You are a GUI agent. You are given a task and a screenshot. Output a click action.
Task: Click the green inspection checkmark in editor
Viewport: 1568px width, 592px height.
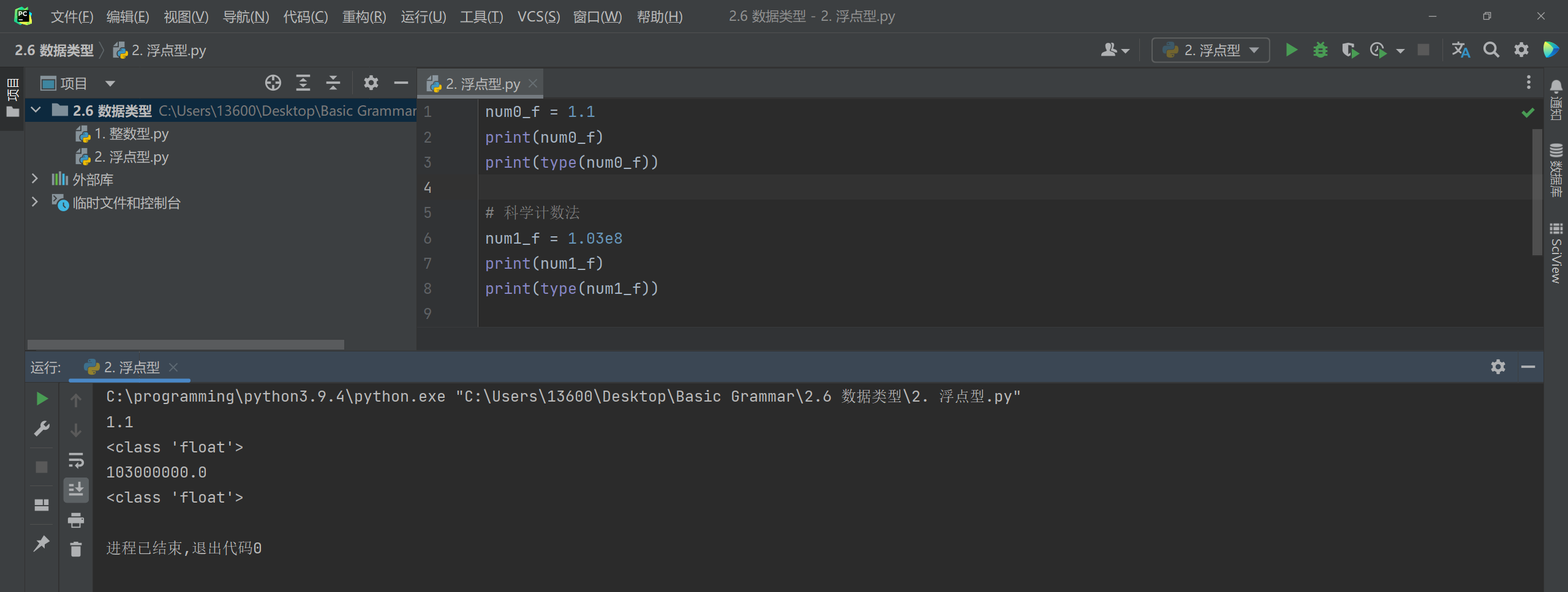1528,113
